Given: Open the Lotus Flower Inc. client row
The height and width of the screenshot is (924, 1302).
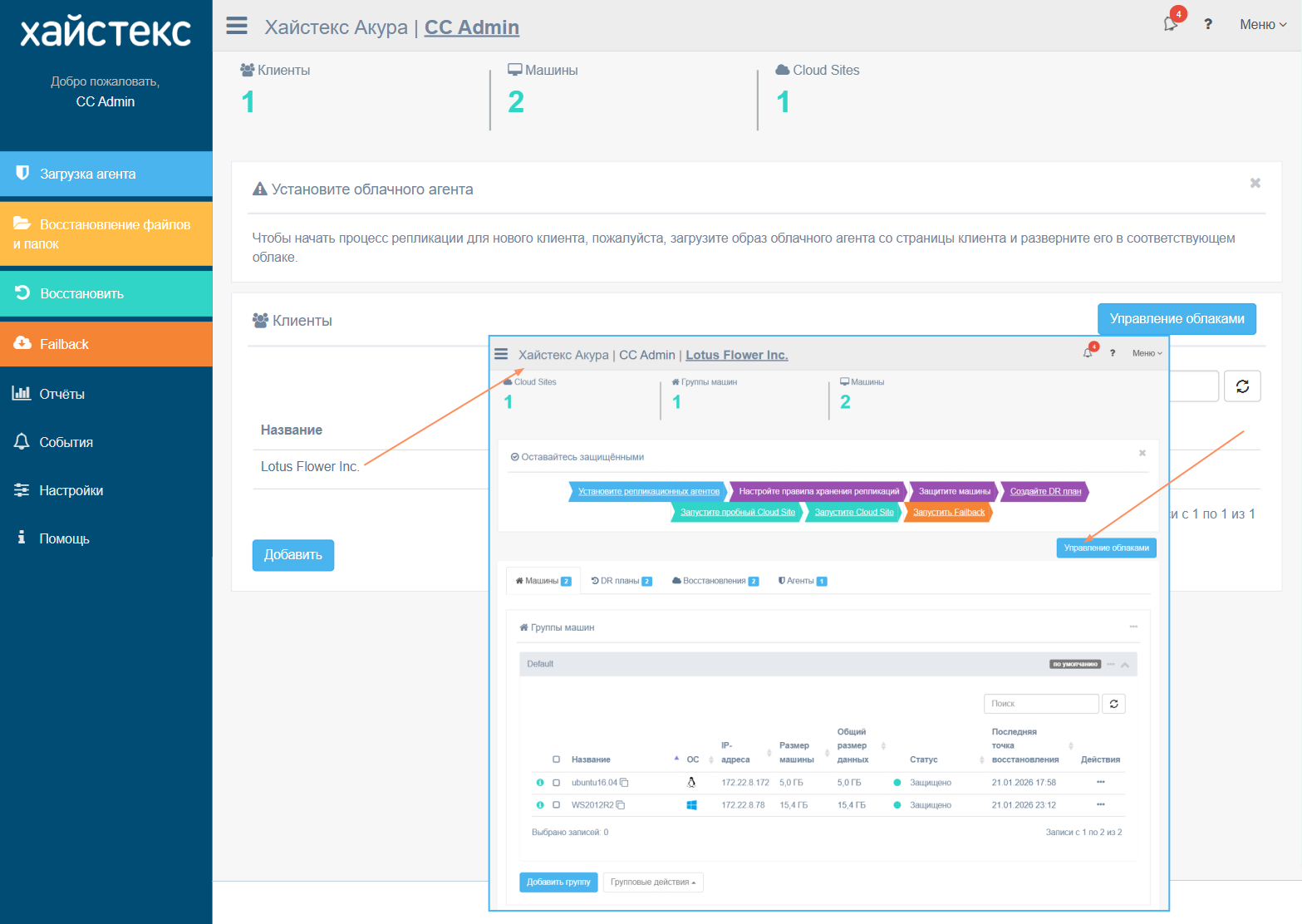Looking at the screenshot, I should (310, 467).
